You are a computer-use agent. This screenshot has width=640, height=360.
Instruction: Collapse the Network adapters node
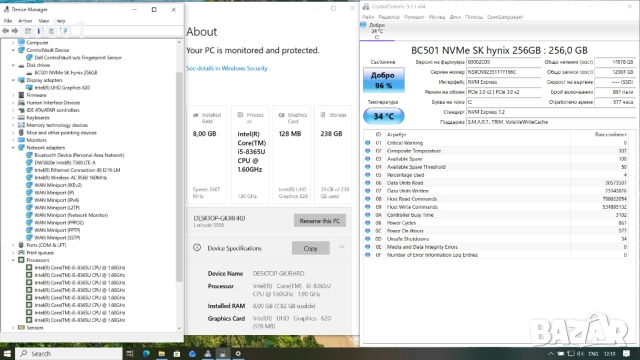tap(13, 148)
